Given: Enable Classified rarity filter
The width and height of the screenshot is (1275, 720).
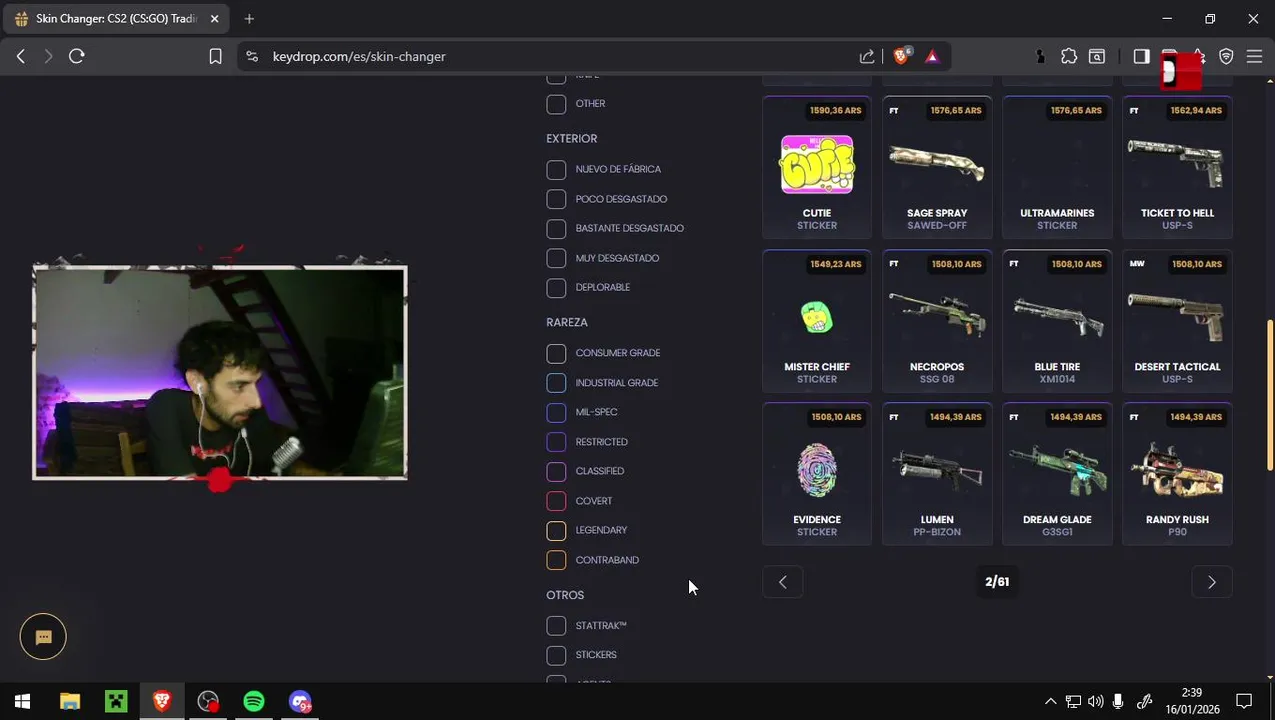Looking at the screenshot, I should click(556, 471).
